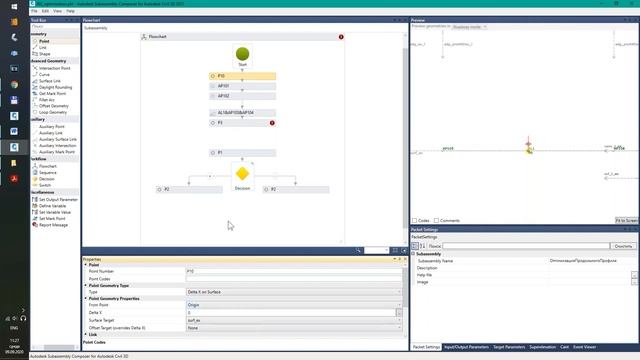Click the red error badge on P3 node

tap(272, 123)
